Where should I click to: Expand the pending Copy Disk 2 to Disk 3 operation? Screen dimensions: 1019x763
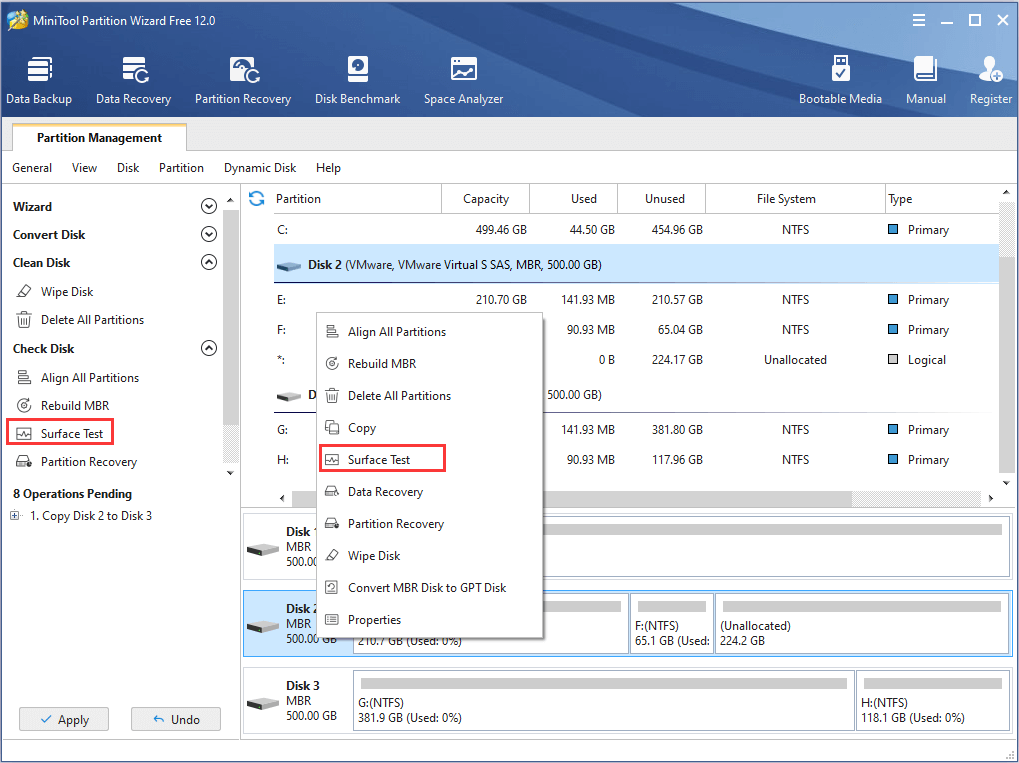(14, 515)
